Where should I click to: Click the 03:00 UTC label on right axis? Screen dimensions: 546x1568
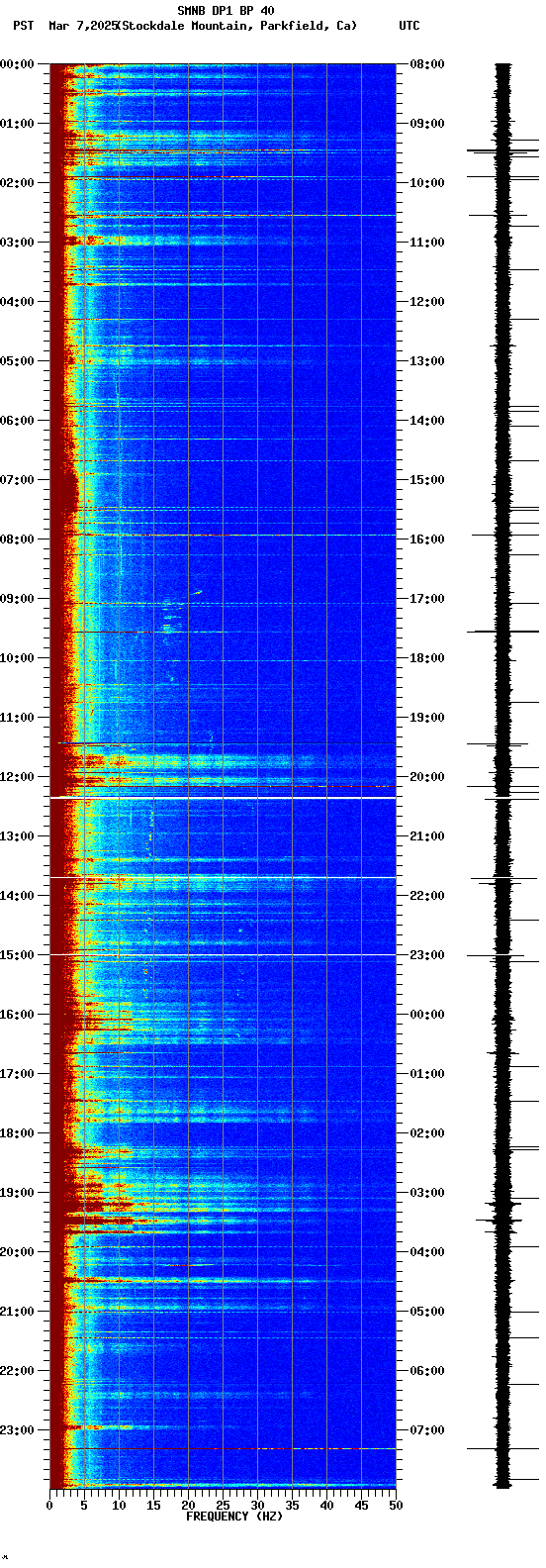427,1193
